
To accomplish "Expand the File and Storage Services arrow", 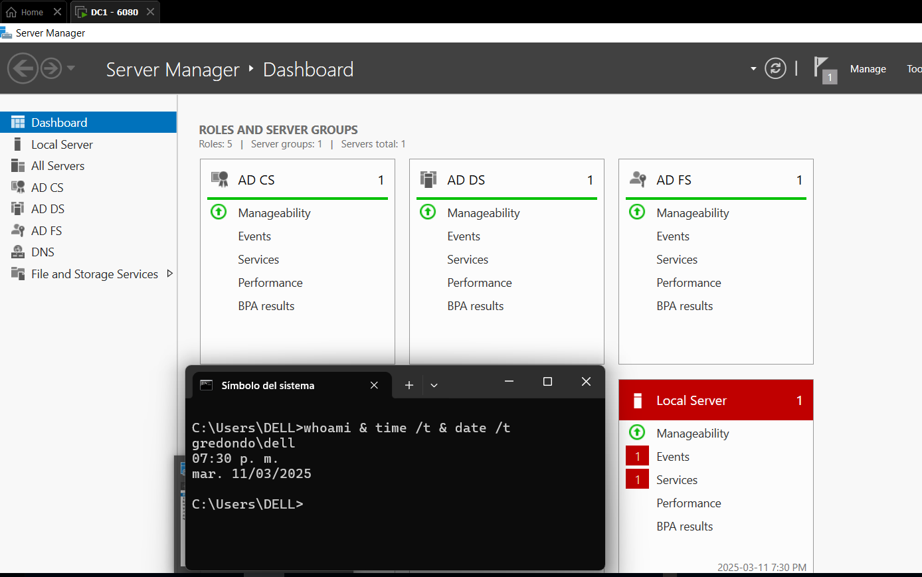I will point(169,274).
